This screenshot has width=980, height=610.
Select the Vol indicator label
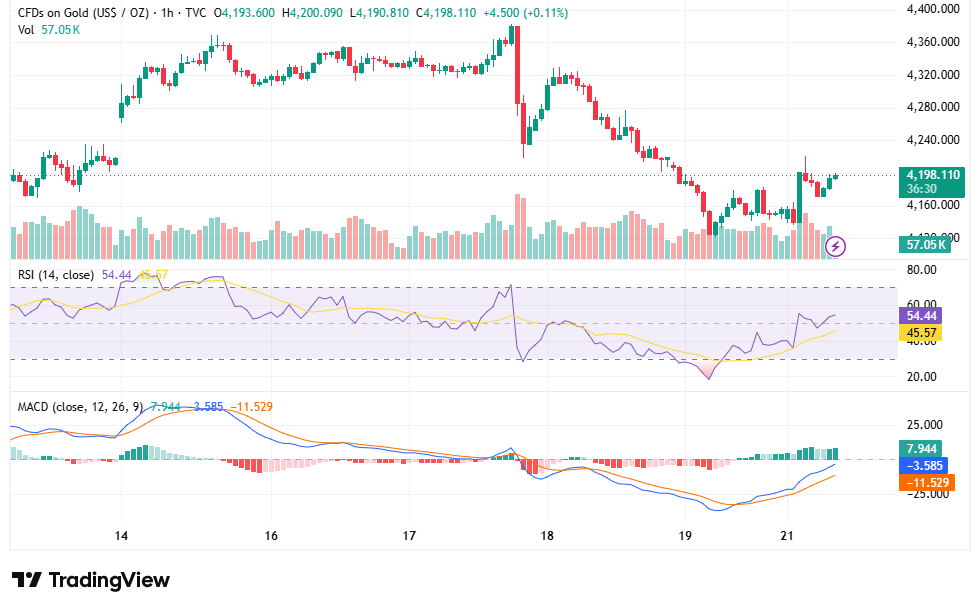point(26,29)
